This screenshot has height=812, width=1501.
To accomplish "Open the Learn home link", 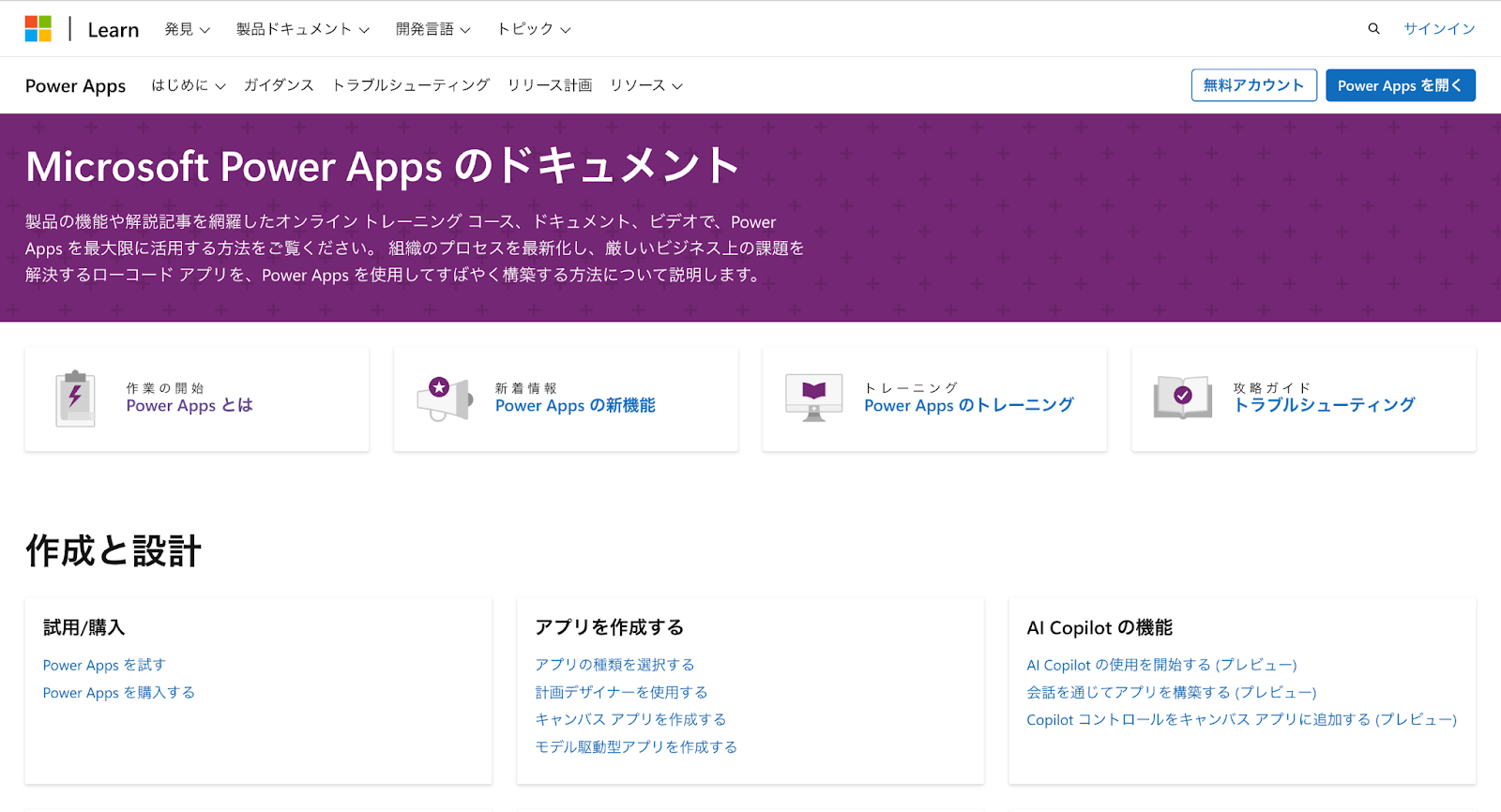I will (114, 30).
